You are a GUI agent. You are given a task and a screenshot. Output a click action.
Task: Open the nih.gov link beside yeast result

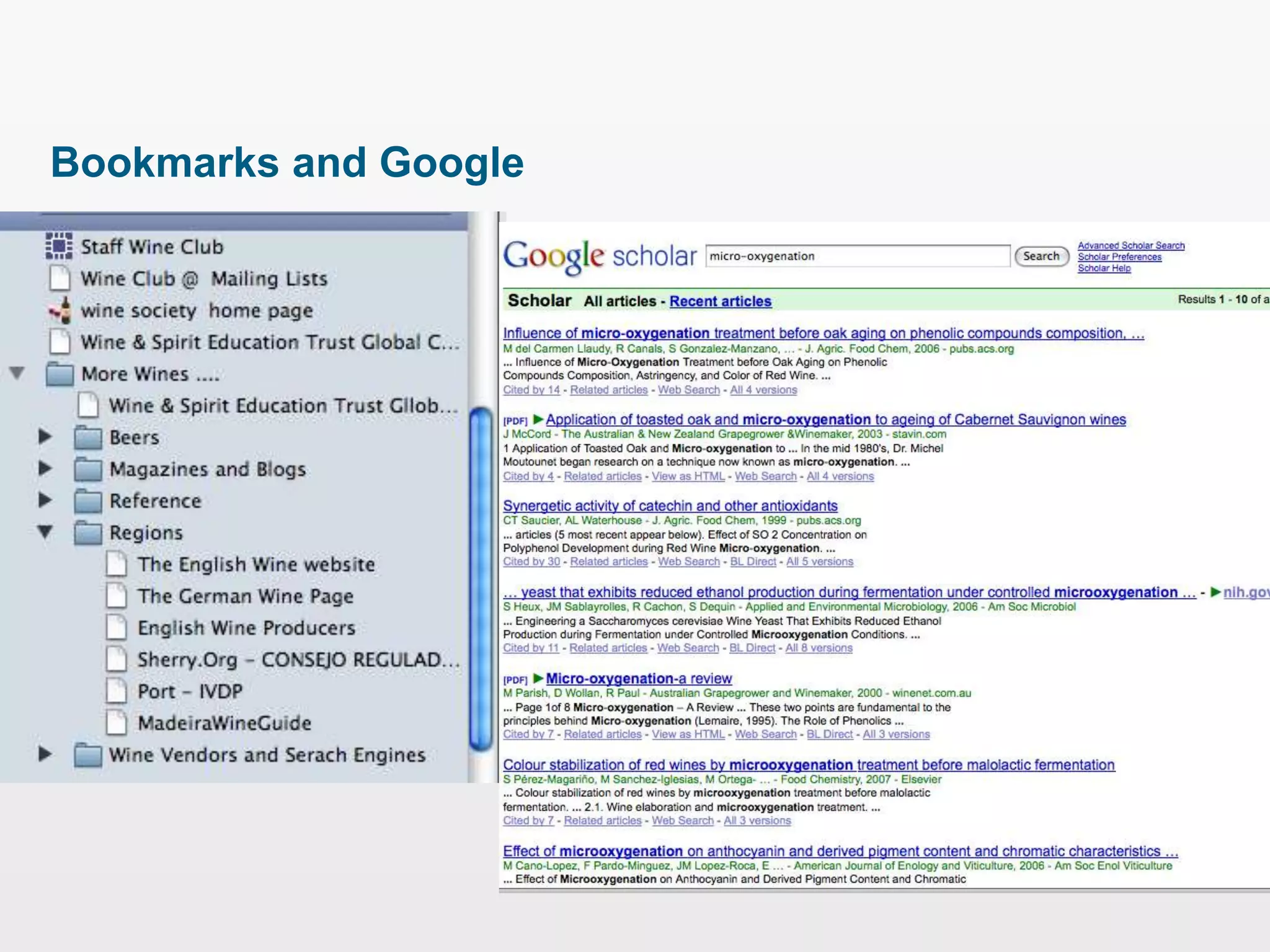pos(1246,593)
